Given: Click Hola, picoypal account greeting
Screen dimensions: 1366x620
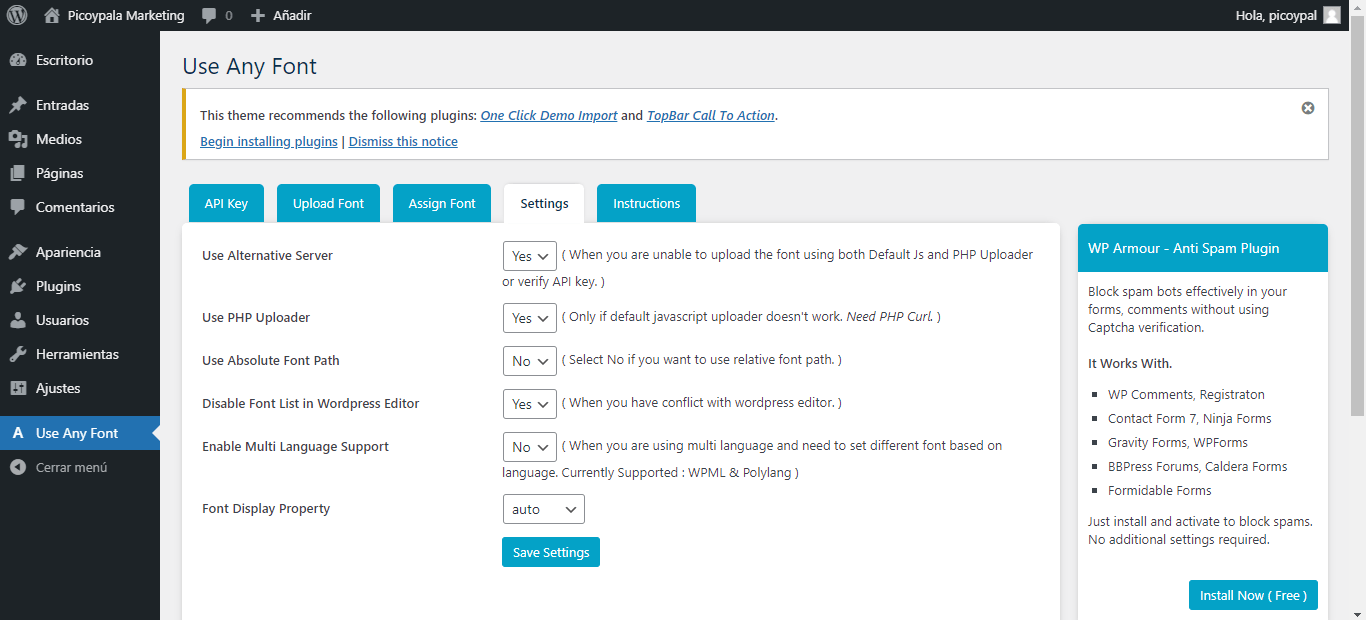Looking at the screenshot, I should tap(1276, 15).
